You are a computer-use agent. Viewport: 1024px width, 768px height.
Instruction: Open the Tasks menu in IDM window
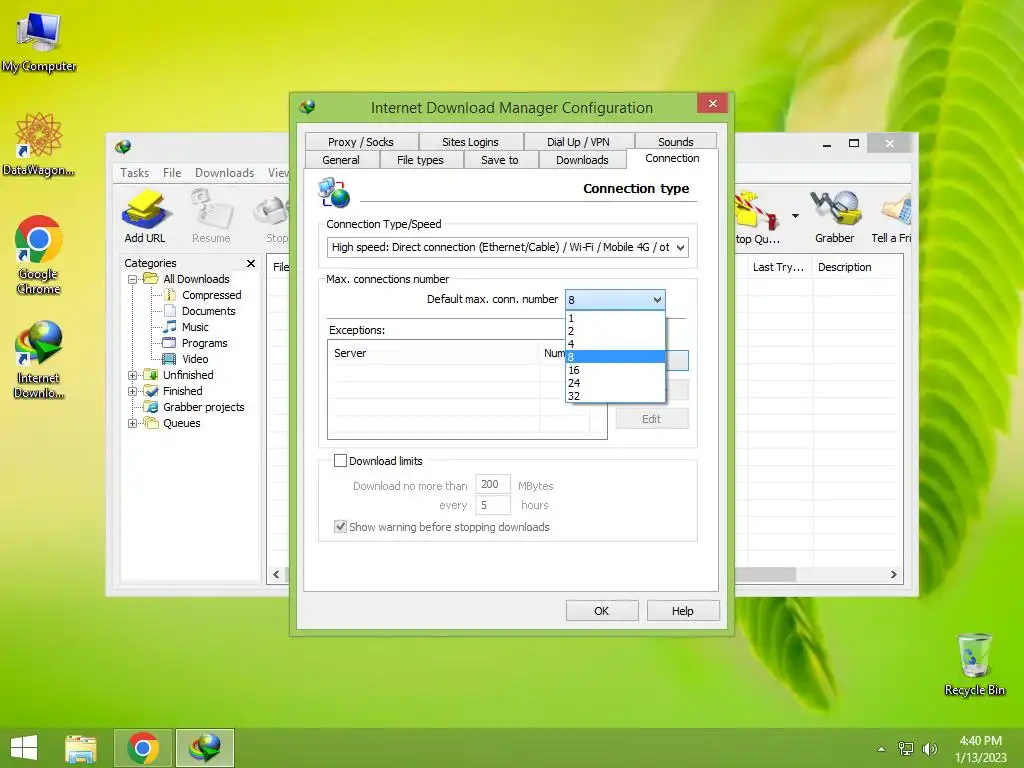135,172
